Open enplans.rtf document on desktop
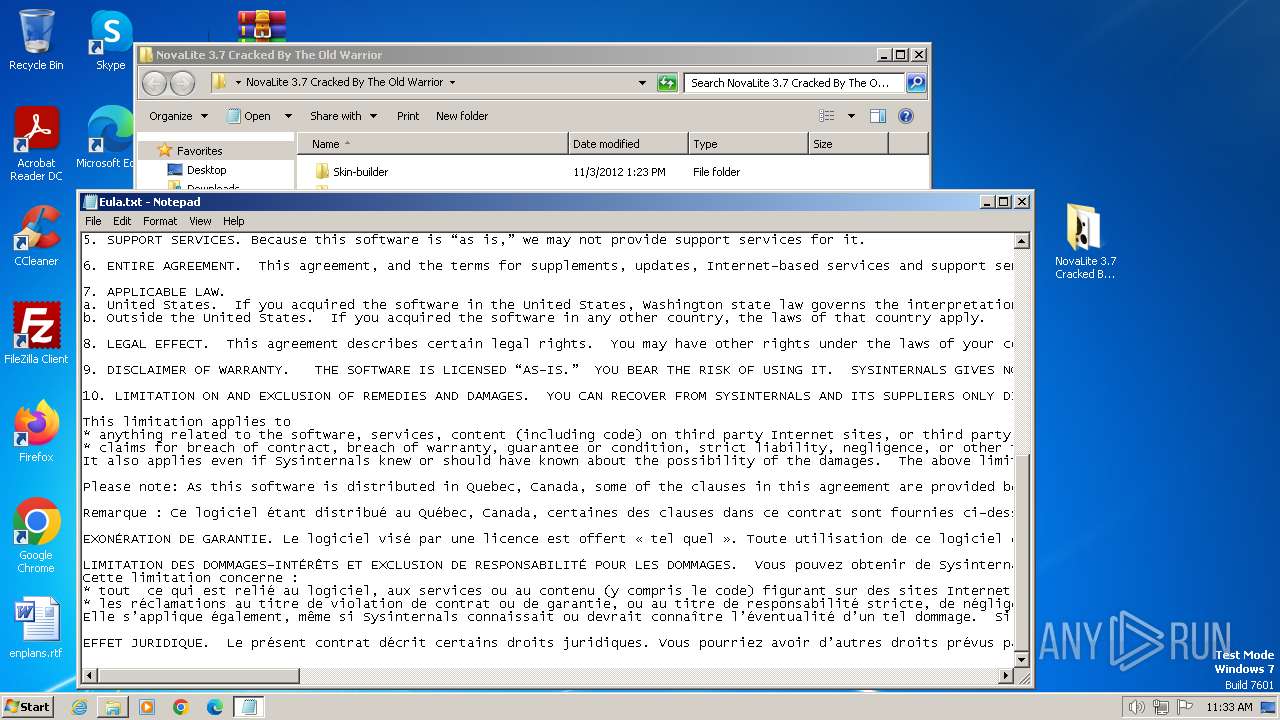1280x720 pixels. (36, 628)
